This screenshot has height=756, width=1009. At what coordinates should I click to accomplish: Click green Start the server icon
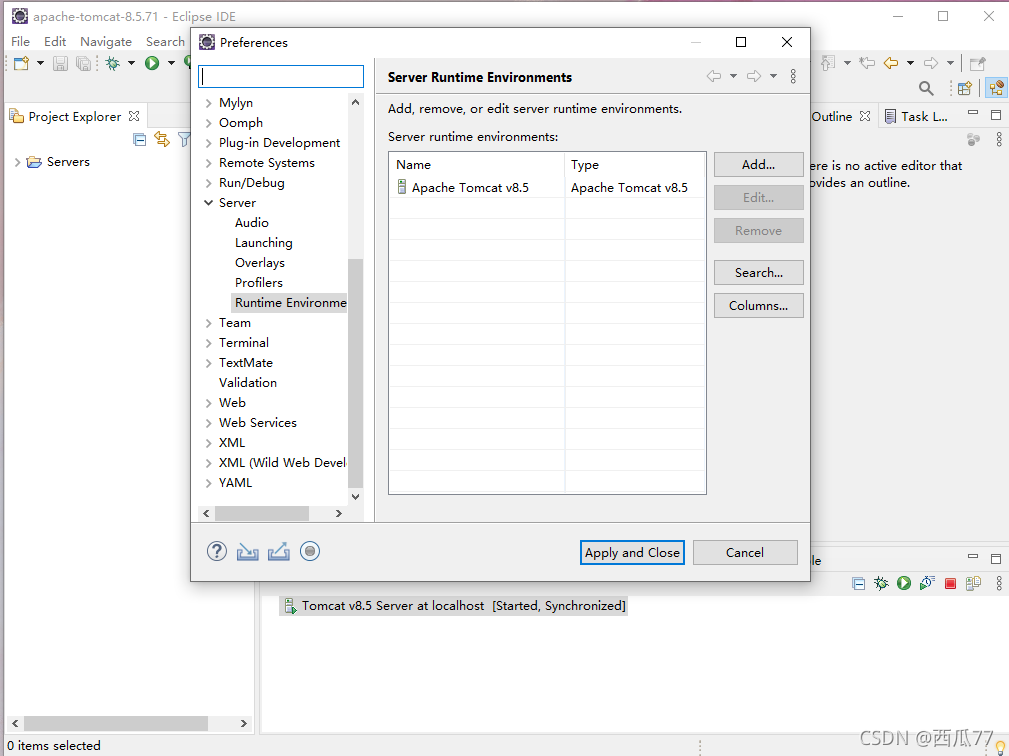tap(904, 583)
